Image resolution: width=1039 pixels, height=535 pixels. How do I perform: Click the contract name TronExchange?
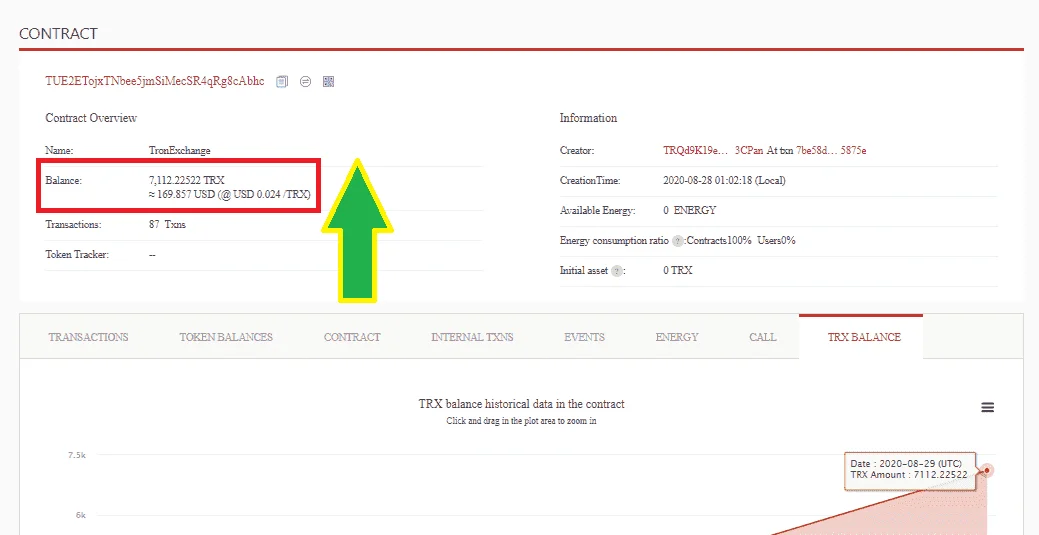tap(180, 150)
